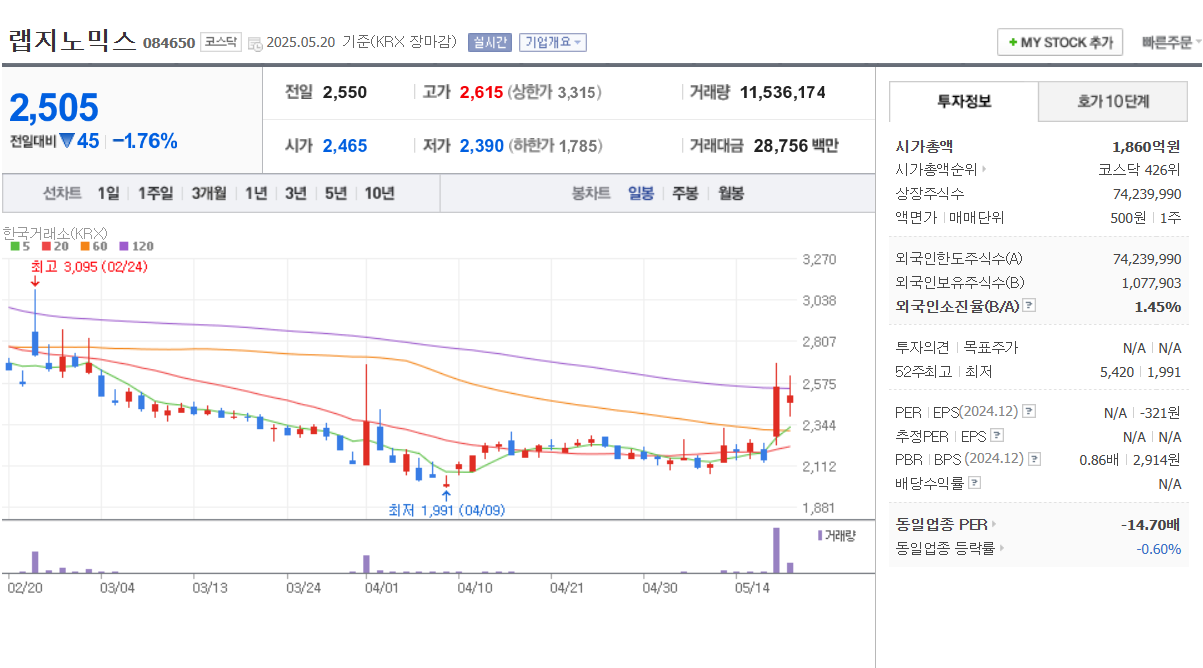Click the 전일 value 2,550

[345, 92]
